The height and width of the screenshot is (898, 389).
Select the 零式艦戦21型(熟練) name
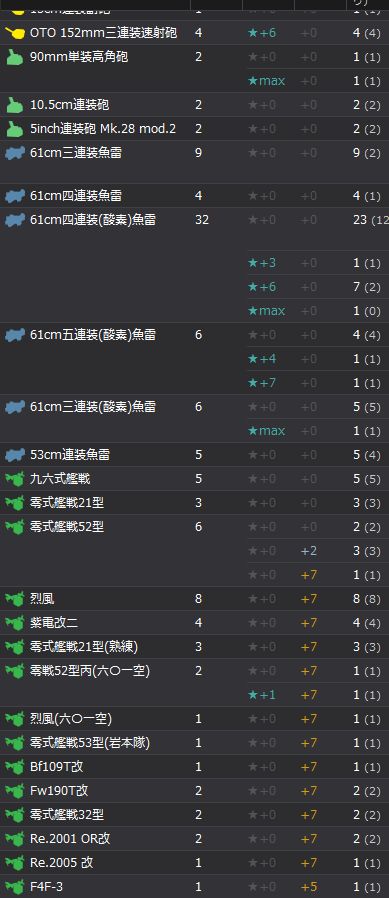point(84,647)
